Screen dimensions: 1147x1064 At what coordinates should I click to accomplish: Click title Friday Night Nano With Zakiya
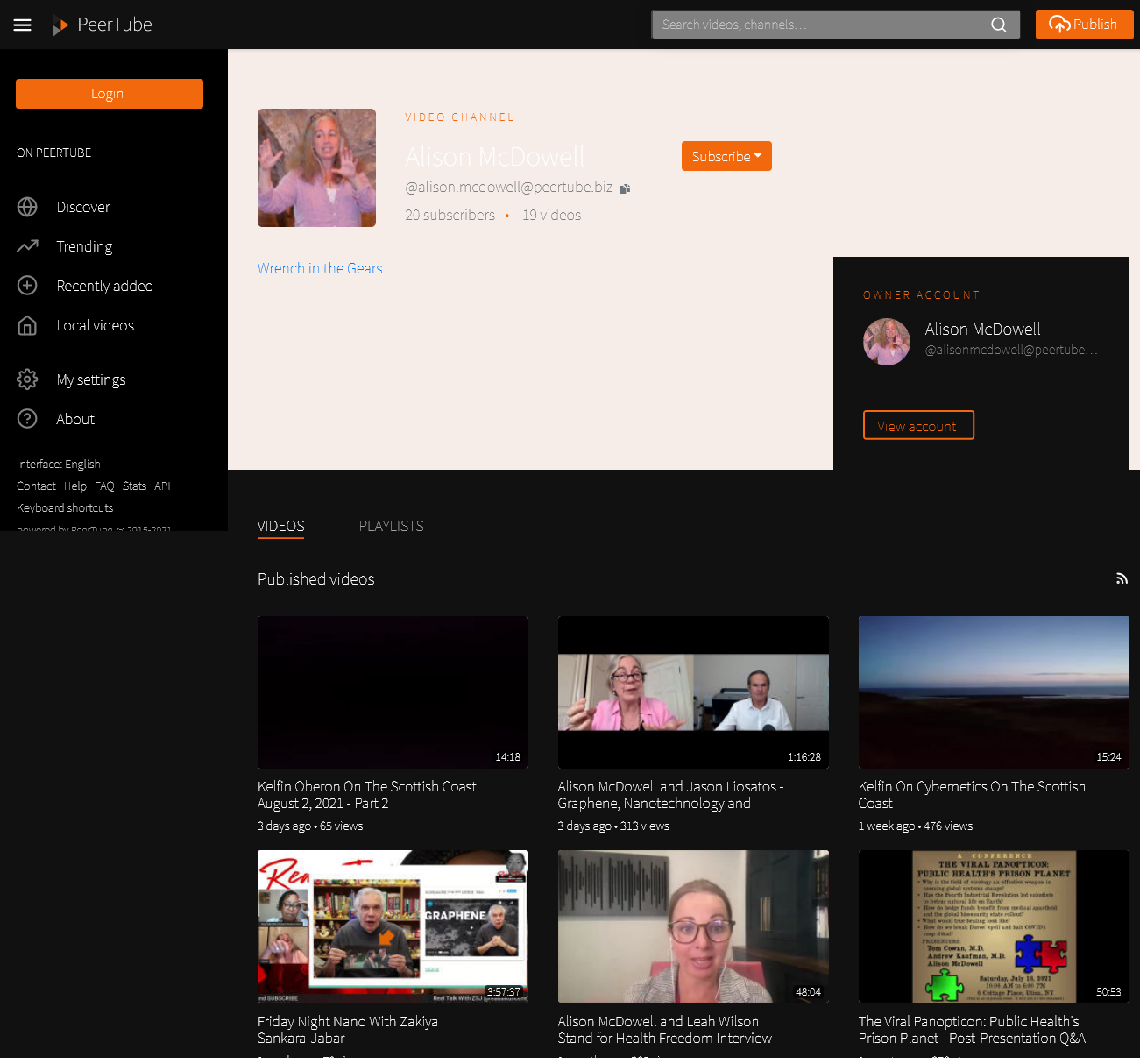pyautogui.click(x=348, y=1030)
